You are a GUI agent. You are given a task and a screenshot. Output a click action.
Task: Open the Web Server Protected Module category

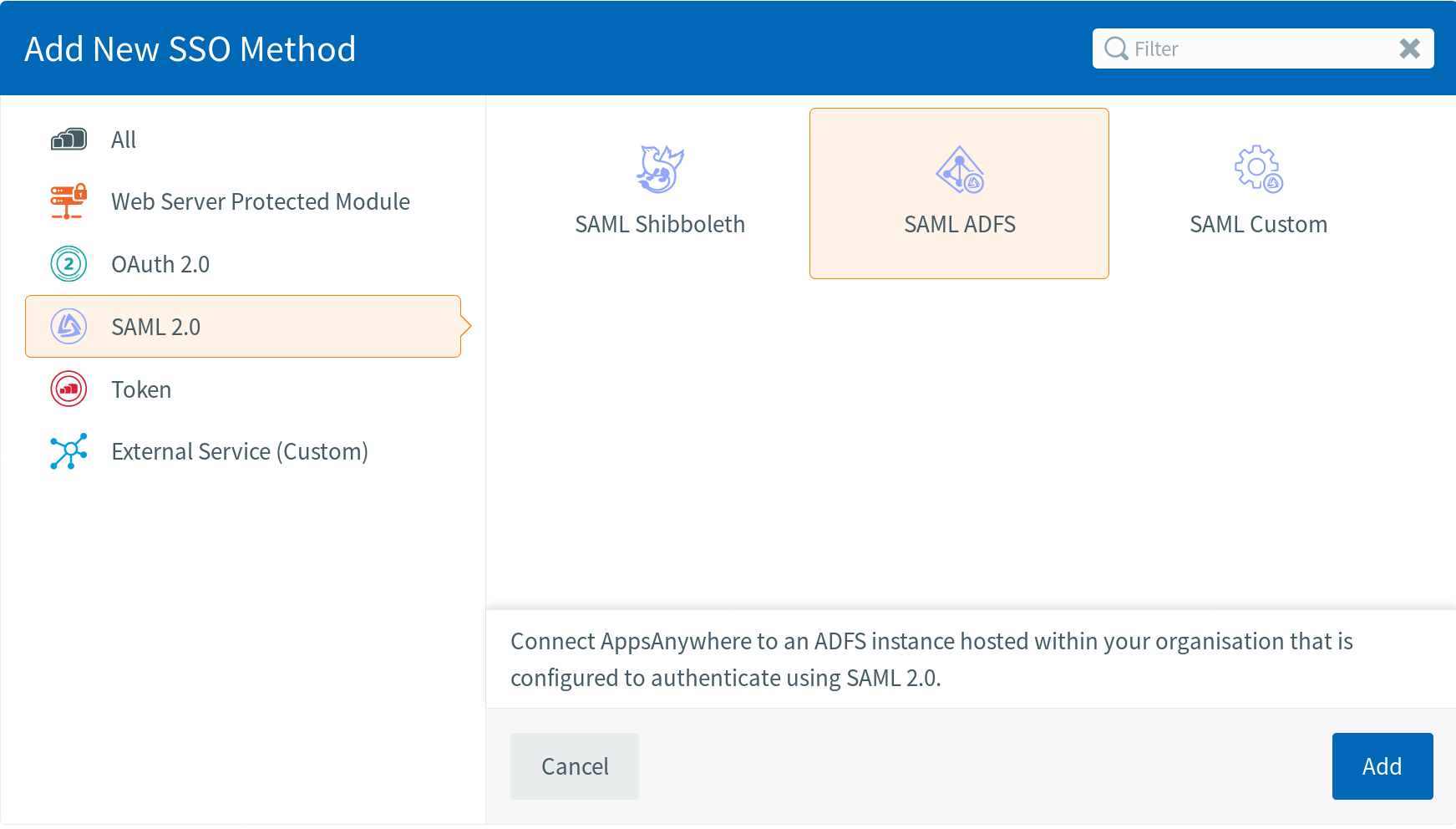point(260,201)
